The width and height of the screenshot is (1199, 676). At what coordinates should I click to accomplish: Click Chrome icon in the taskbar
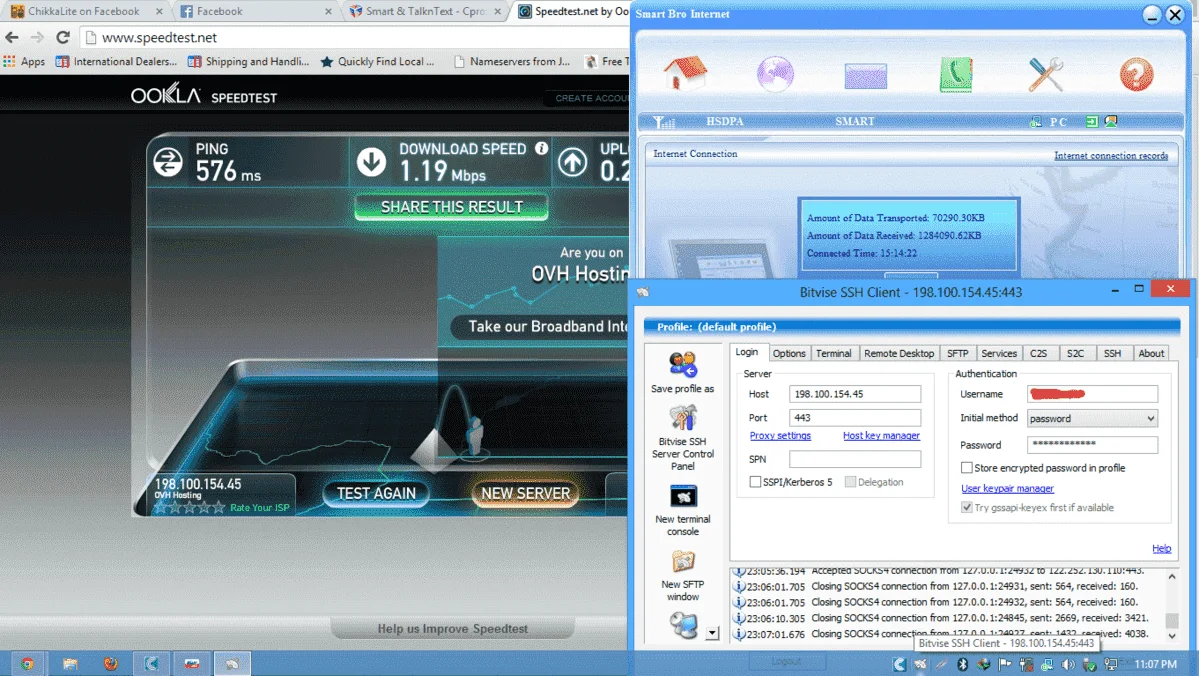click(x=27, y=663)
